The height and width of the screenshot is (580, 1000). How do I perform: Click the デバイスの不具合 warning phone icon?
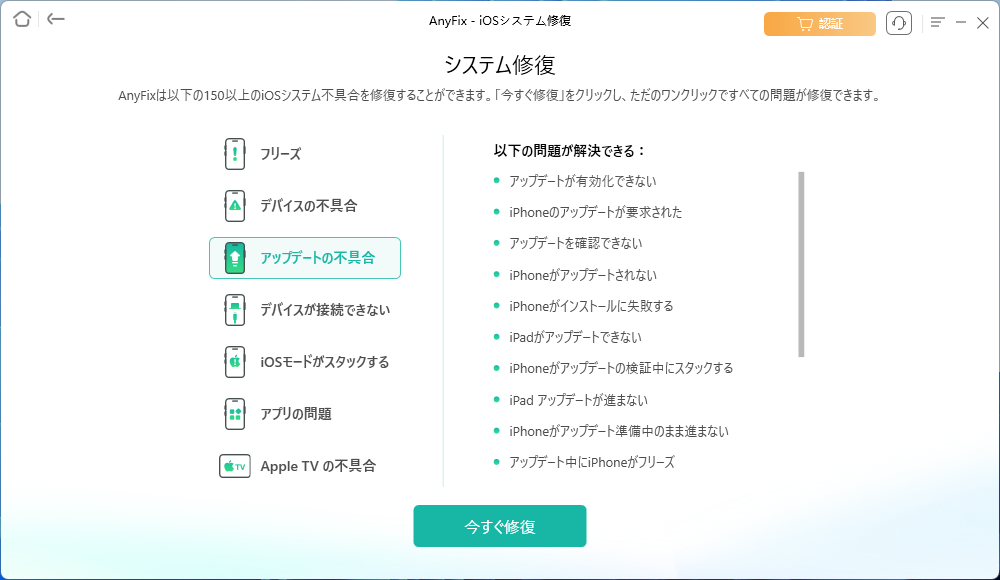(x=235, y=205)
